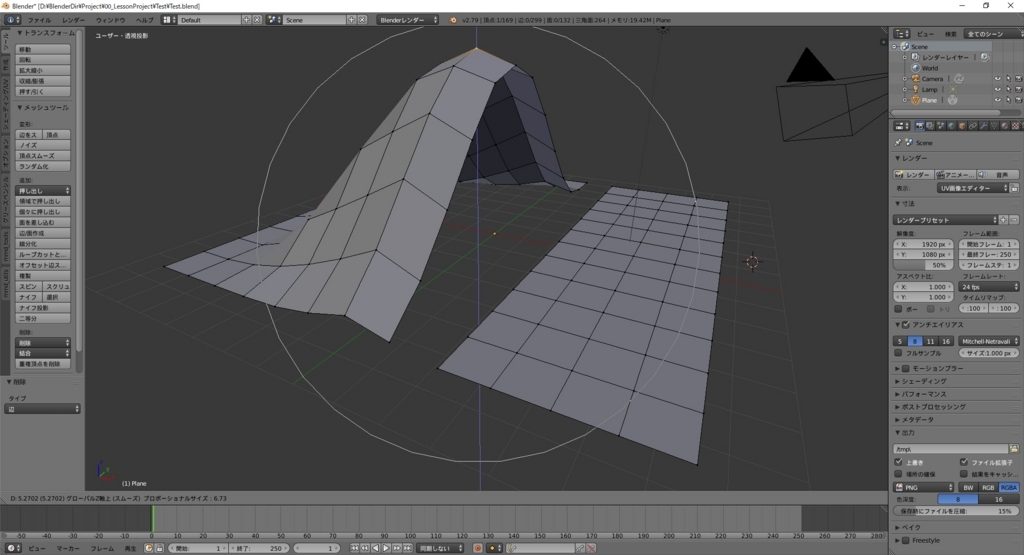This screenshot has height=555, width=1024.
Task: Open the constraints chain-link tab icon
Action: pyautogui.click(x=973, y=126)
